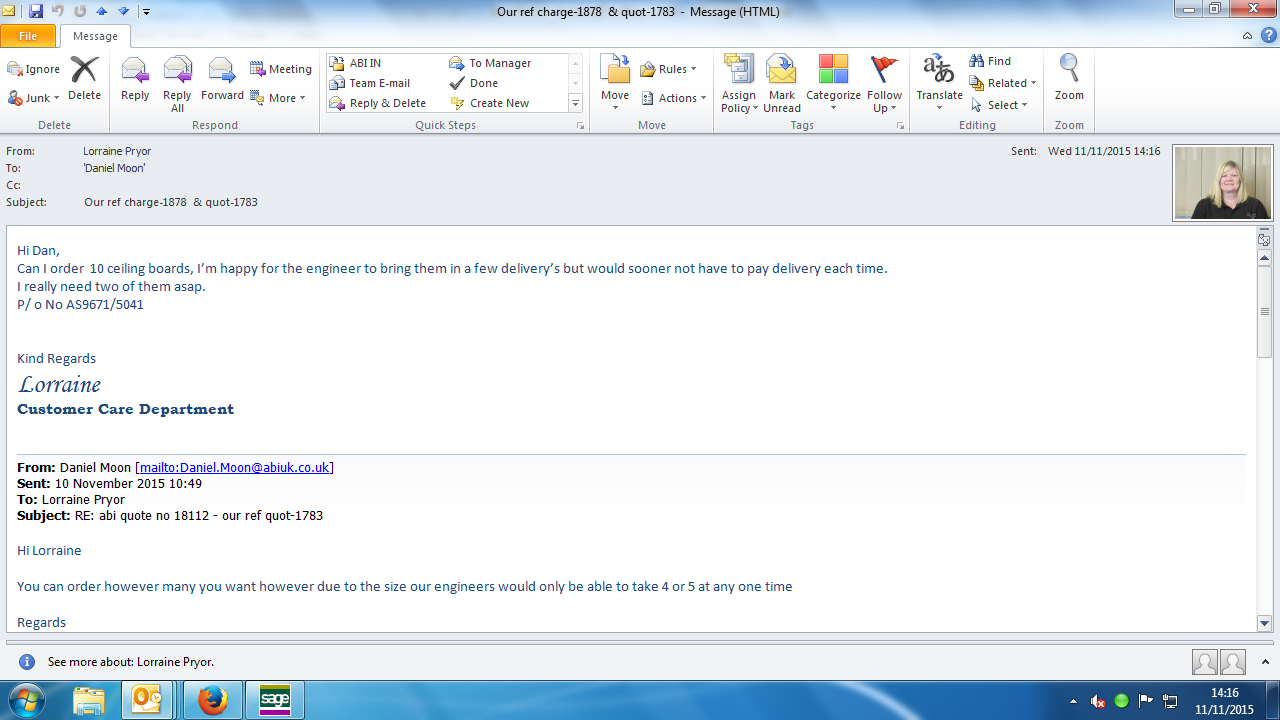The image size is (1280, 720).
Task: Open the Move to folder menu
Action: [615, 84]
